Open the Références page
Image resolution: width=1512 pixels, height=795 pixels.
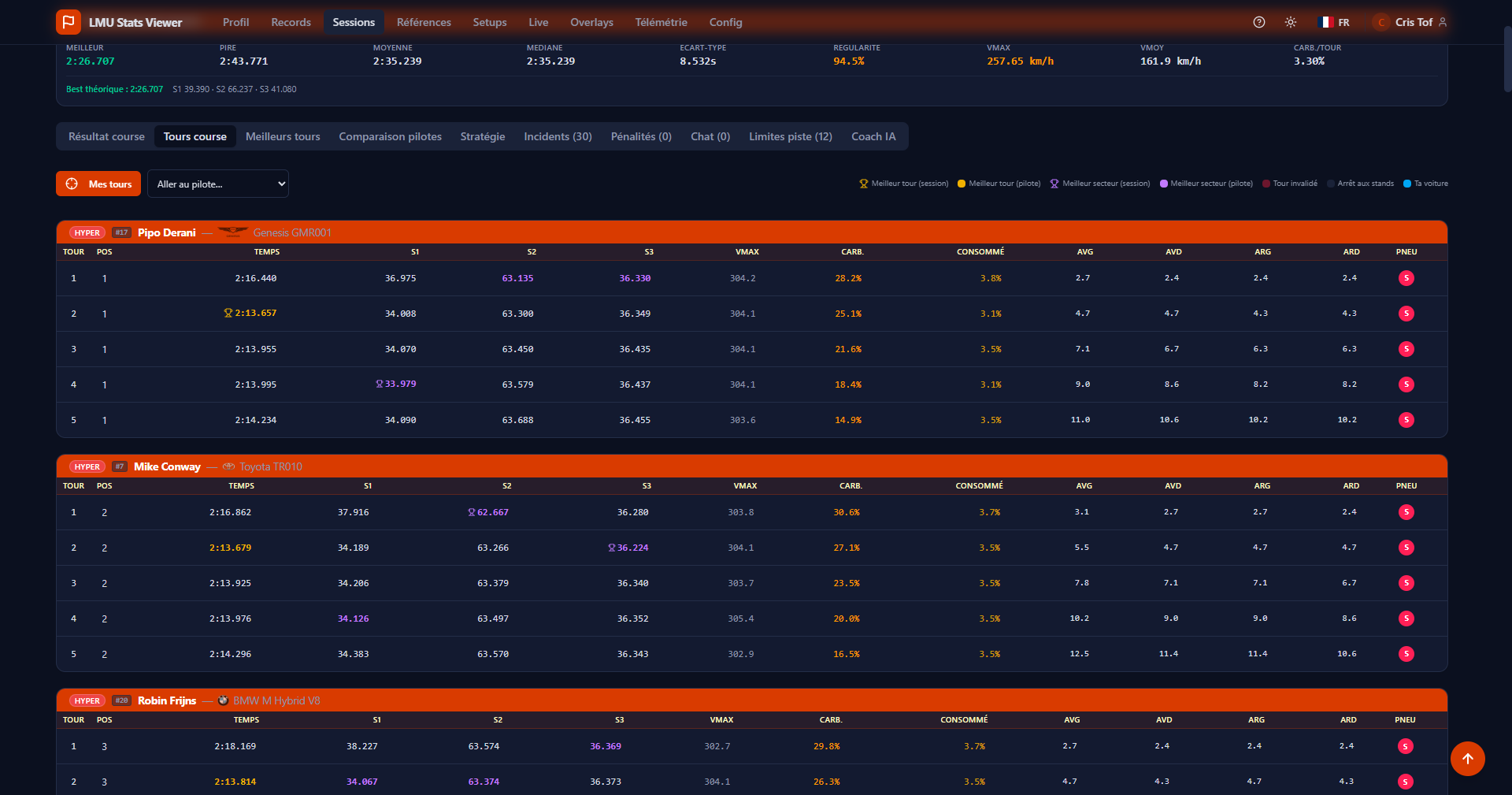[424, 22]
